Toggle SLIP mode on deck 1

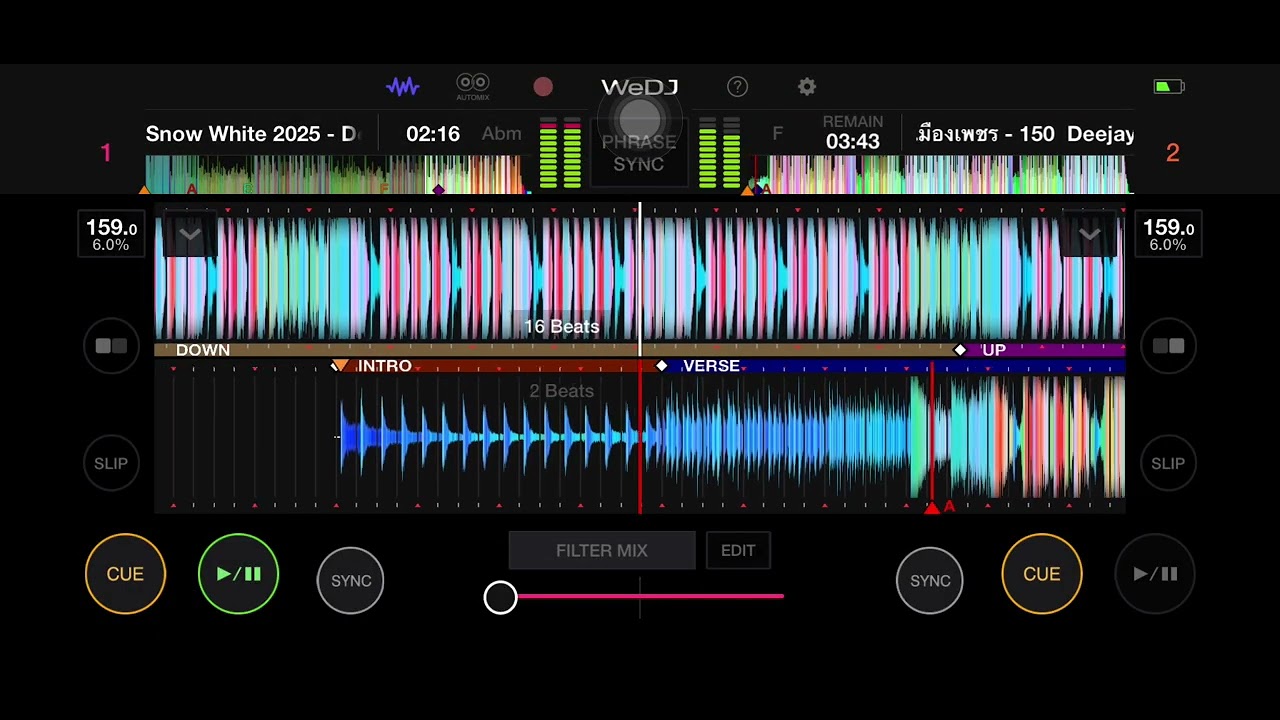(111, 463)
